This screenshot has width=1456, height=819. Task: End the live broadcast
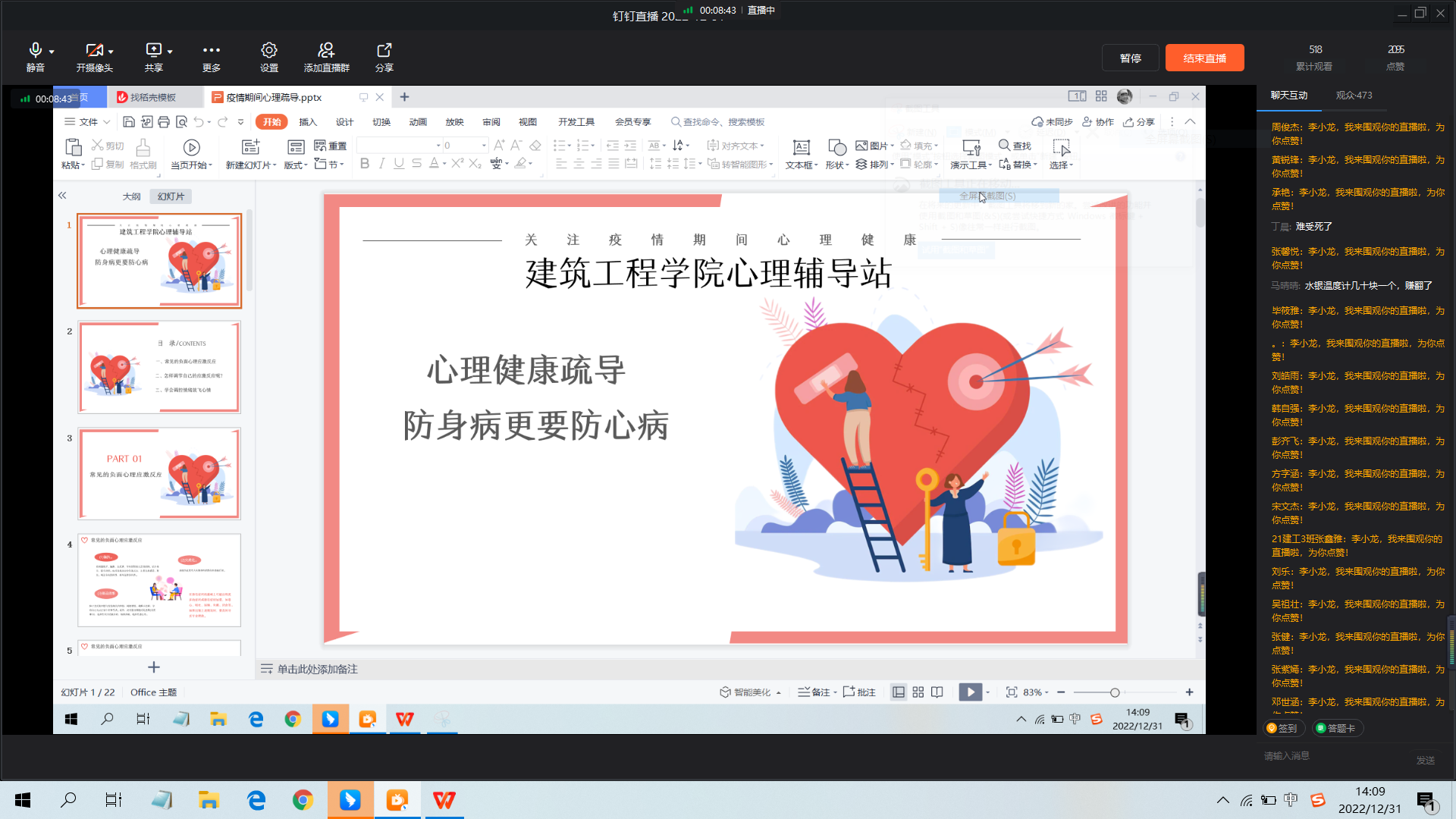[1204, 58]
